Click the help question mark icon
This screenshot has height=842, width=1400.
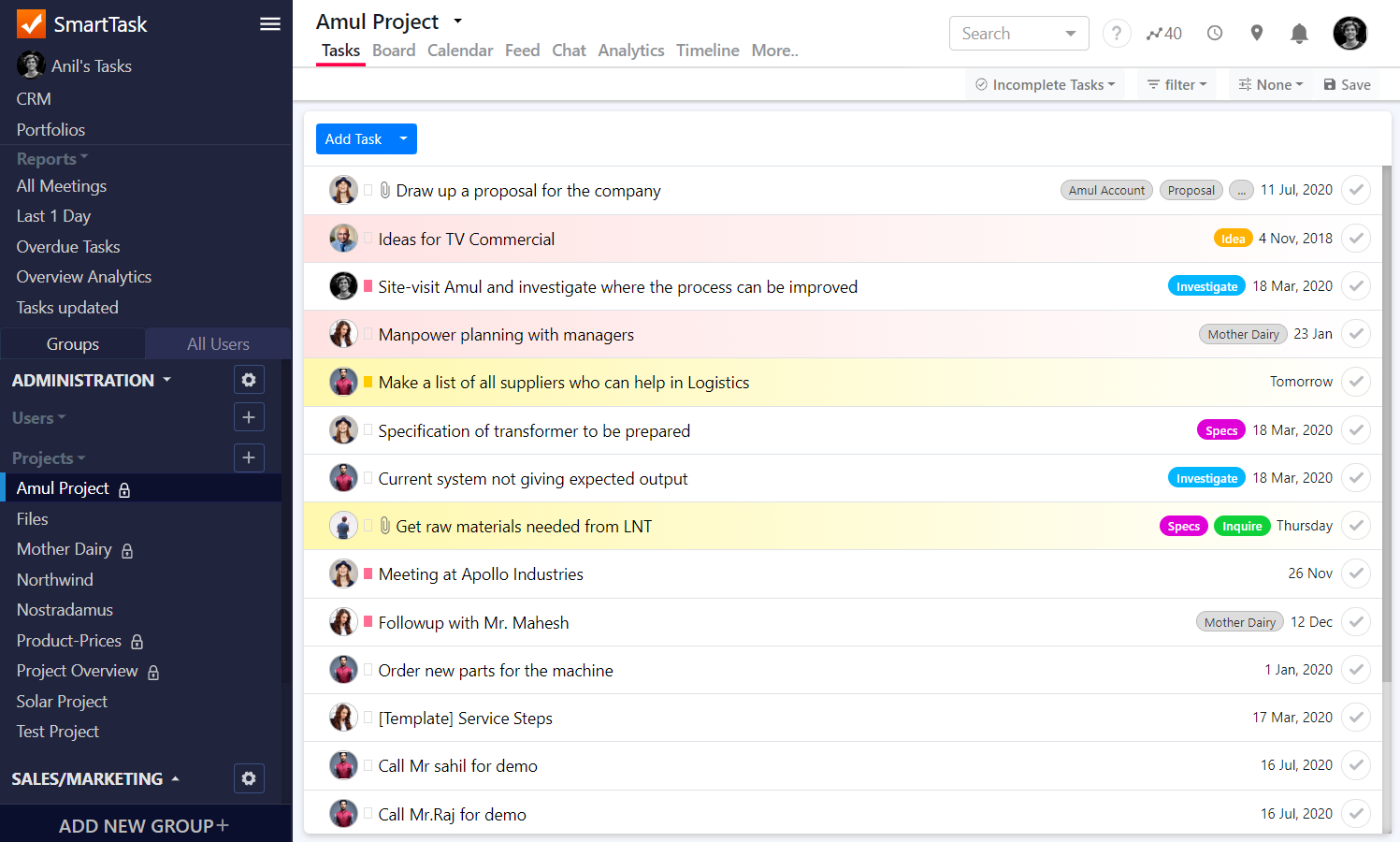(x=1116, y=34)
